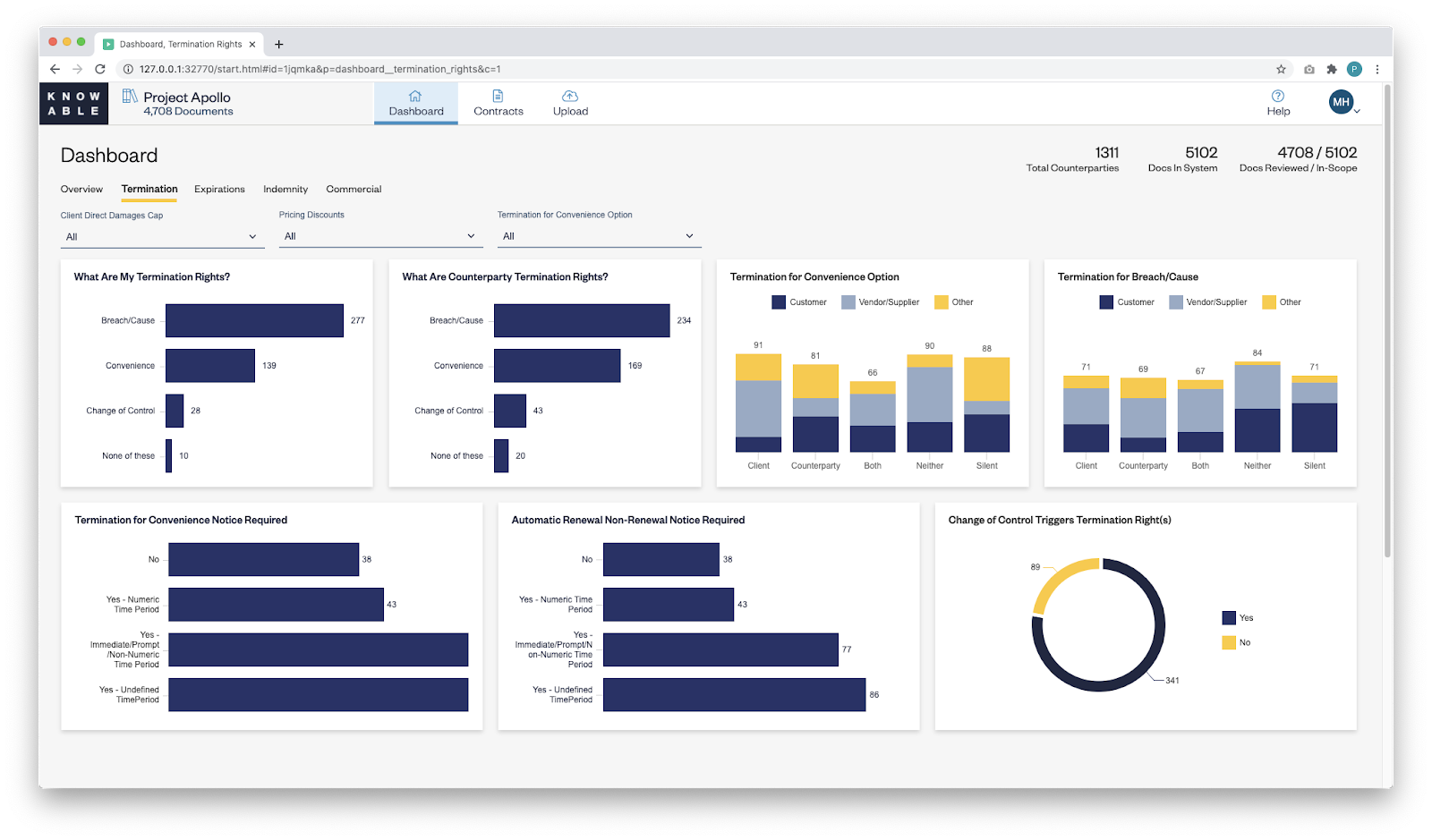Image resolution: width=1432 pixels, height=840 pixels.
Task: Click Change of Control bar in Counterparty Rights
Action: [x=510, y=411]
